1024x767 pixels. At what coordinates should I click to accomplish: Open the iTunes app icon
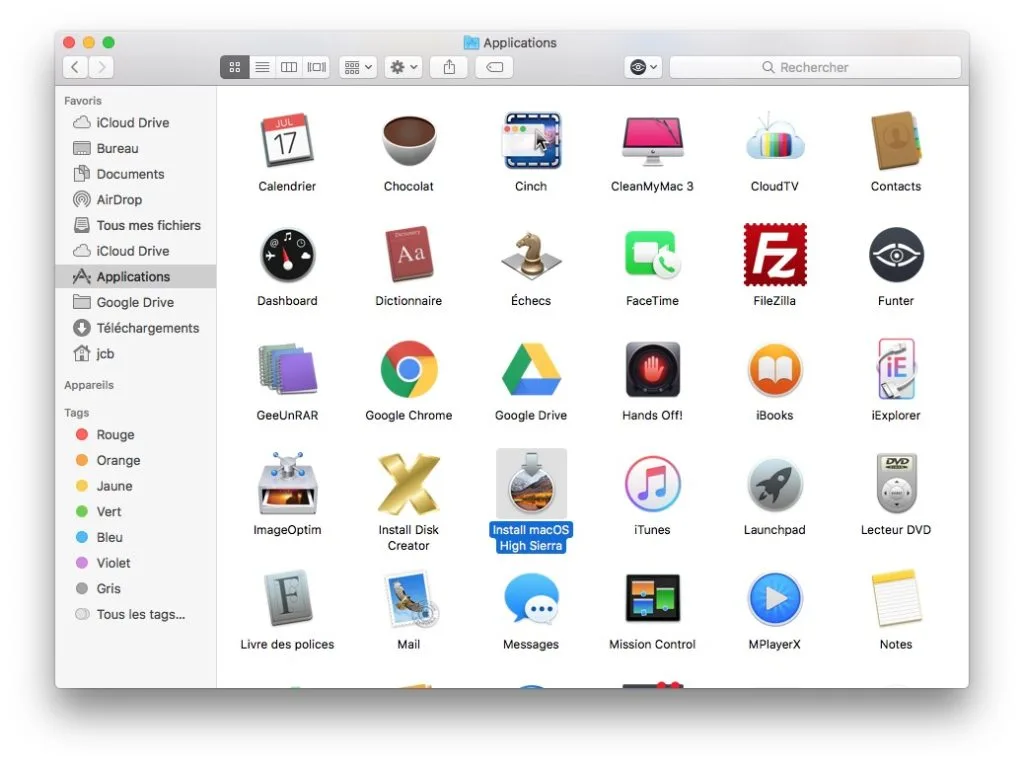pyautogui.click(x=652, y=484)
